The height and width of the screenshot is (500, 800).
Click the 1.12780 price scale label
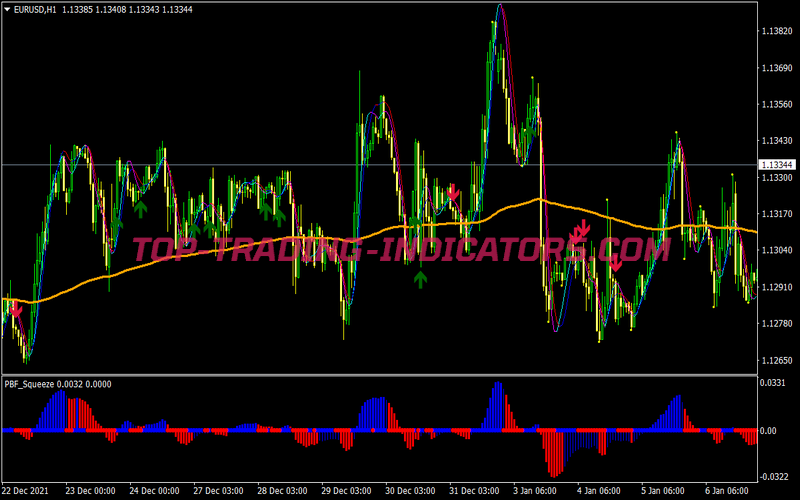777,323
